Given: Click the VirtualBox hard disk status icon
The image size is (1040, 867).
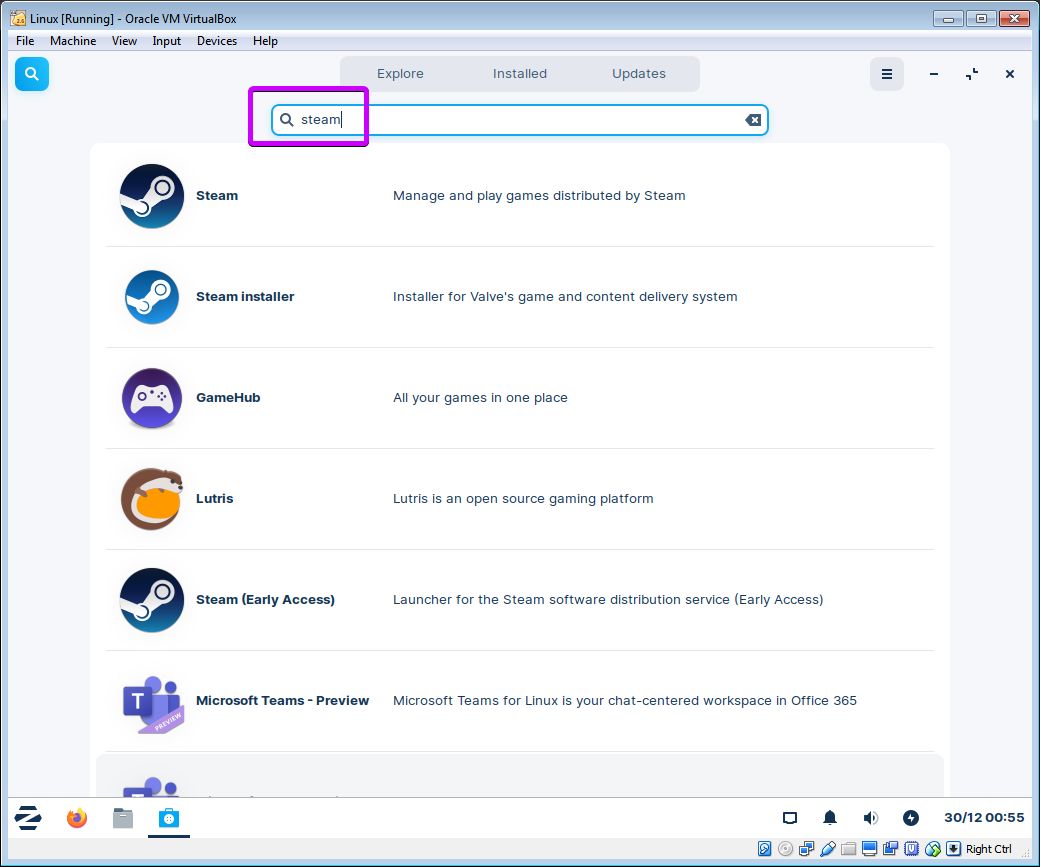Looking at the screenshot, I should coord(764,848).
